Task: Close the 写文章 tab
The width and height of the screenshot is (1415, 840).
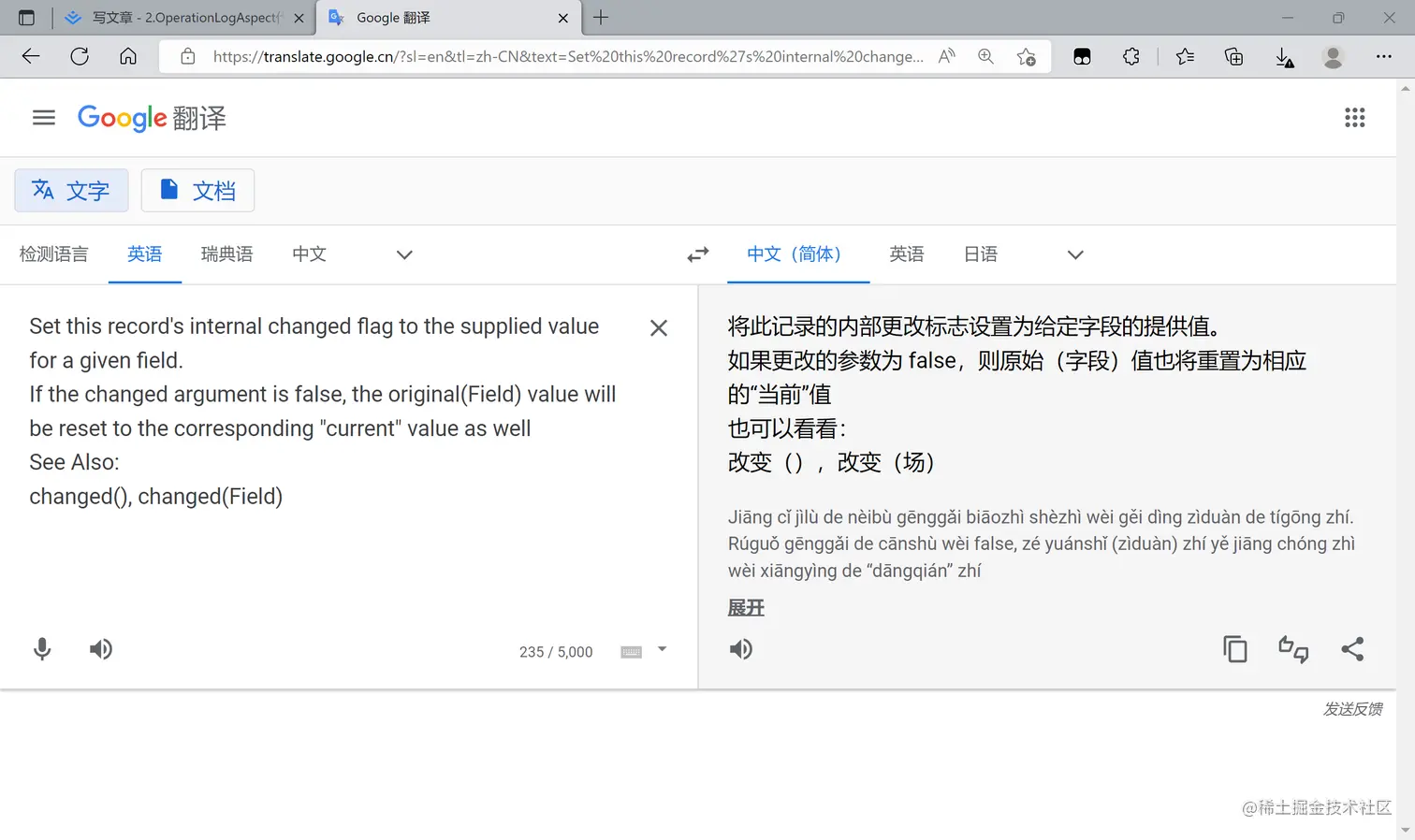Action: pyautogui.click(x=299, y=18)
